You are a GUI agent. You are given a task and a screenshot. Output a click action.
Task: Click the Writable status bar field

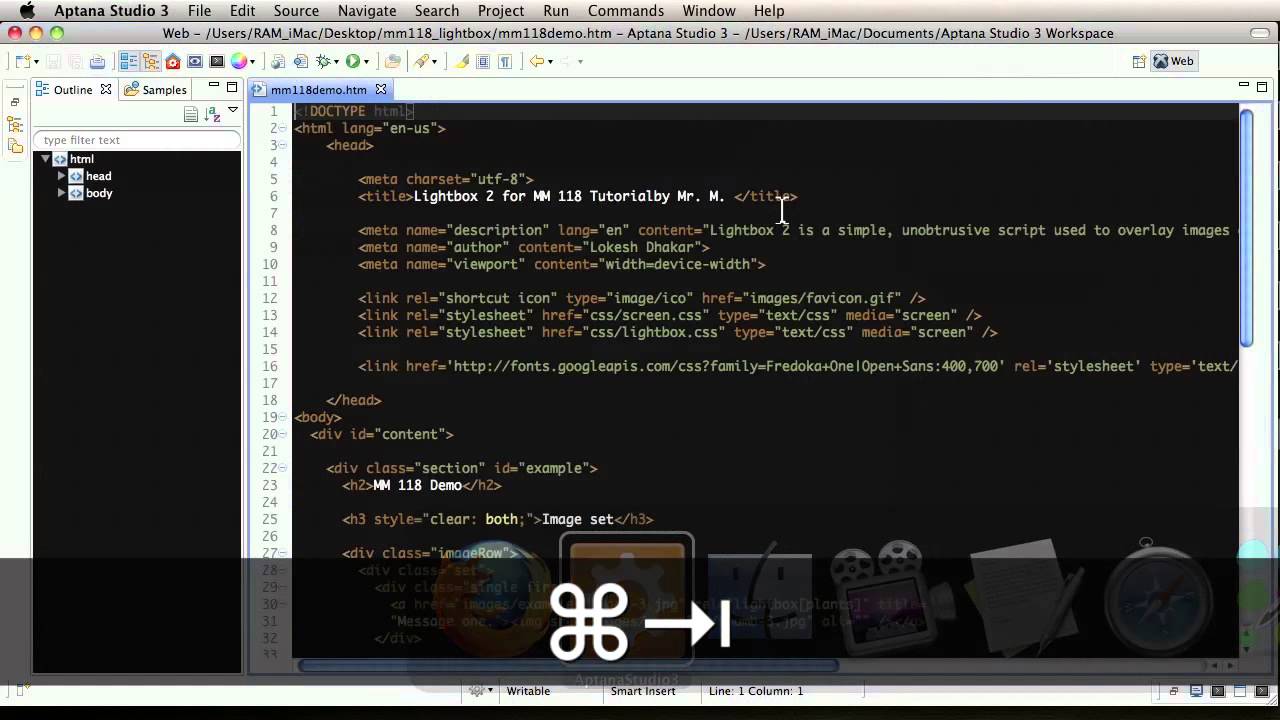pos(528,691)
